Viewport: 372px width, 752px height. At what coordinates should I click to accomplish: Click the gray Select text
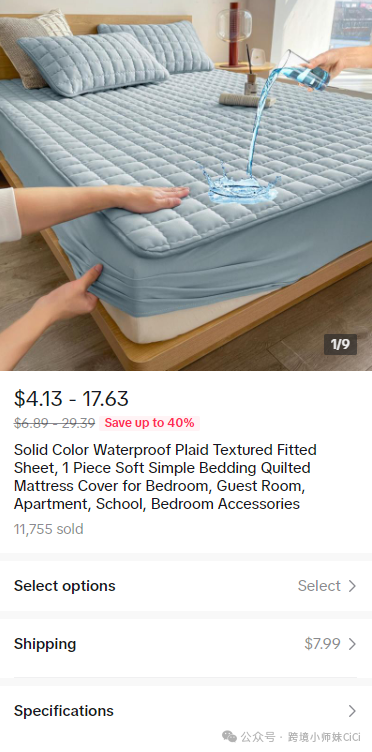pos(319,586)
